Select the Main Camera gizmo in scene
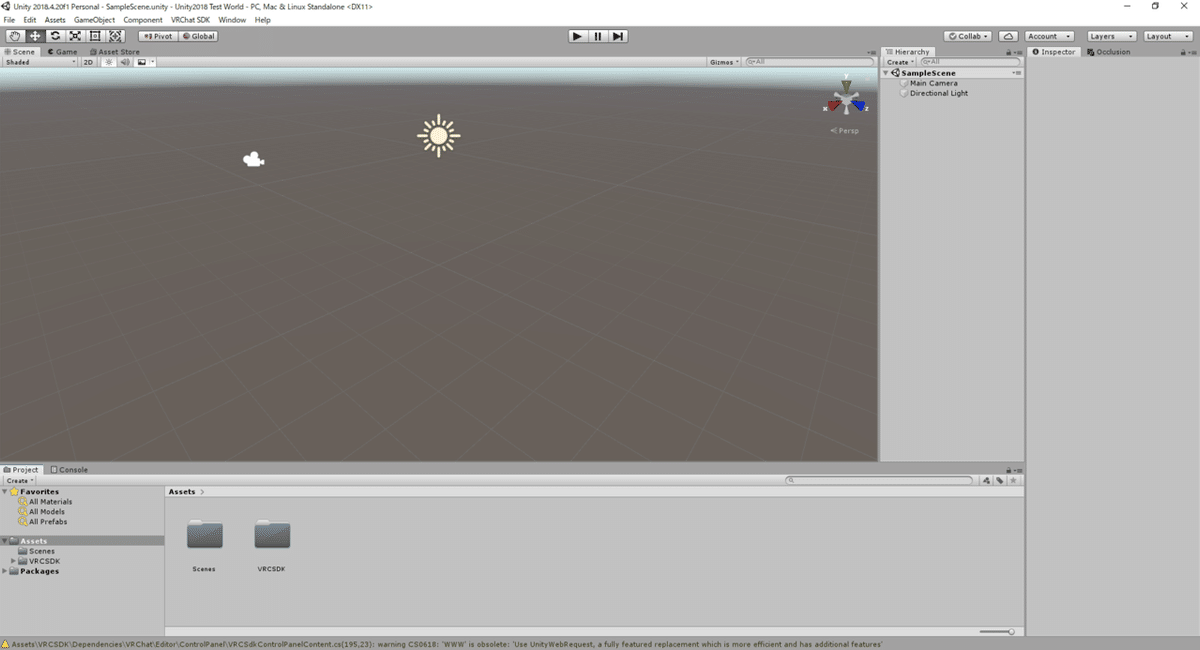The image size is (1200, 650). point(254,159)
